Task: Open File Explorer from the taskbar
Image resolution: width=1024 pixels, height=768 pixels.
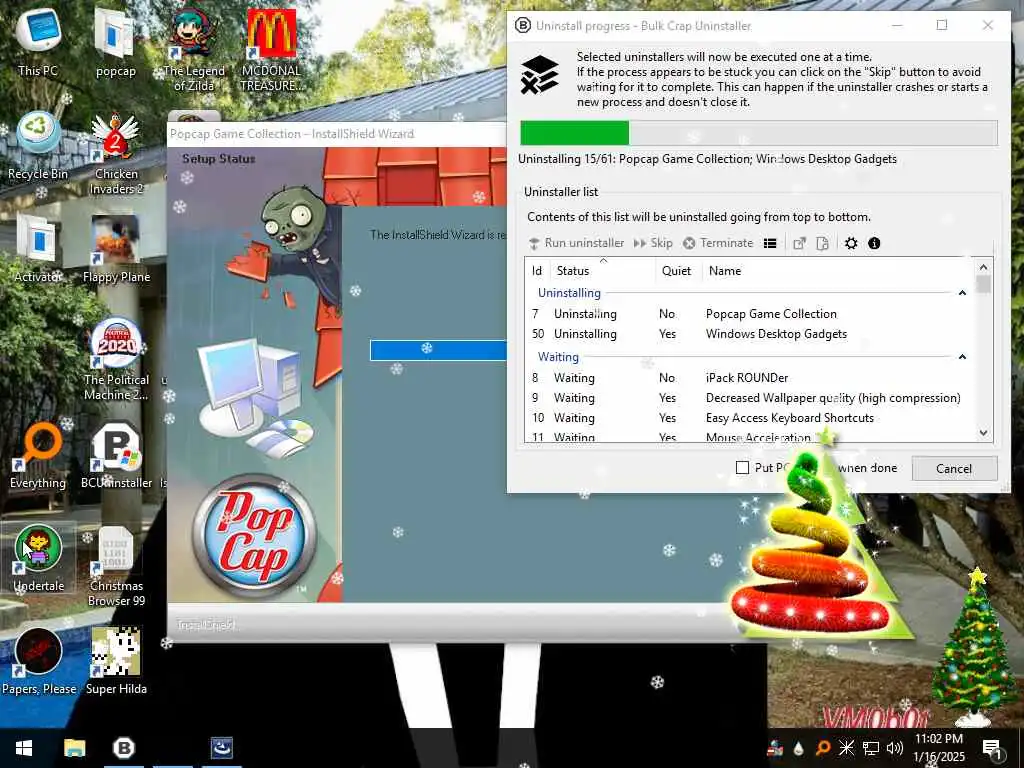Action: click(x=74, y=748)
